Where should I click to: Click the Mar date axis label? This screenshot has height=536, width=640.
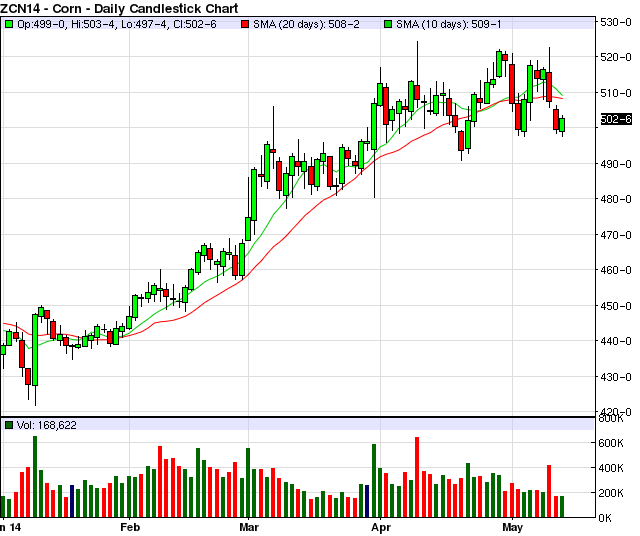point(249,527)
